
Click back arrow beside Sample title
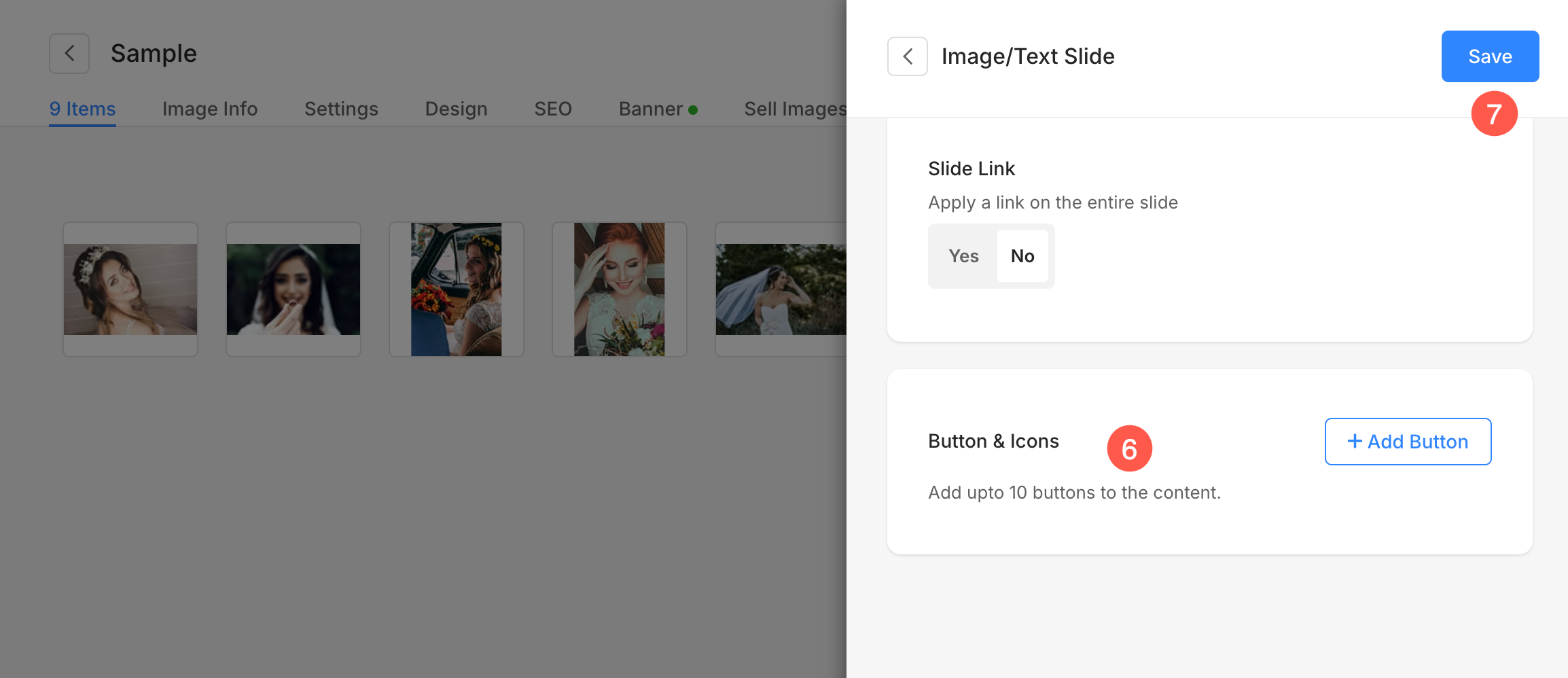pos(69,54)
